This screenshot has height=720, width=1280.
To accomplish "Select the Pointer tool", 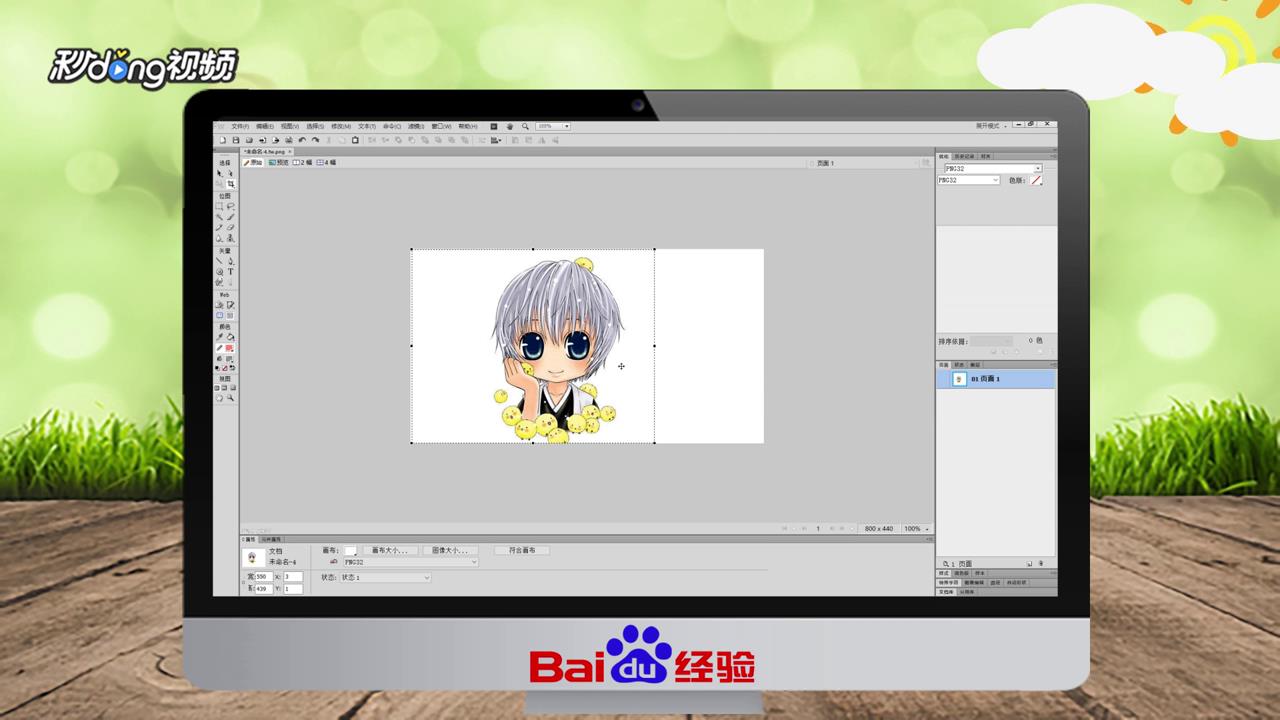I will pos(219,173).
